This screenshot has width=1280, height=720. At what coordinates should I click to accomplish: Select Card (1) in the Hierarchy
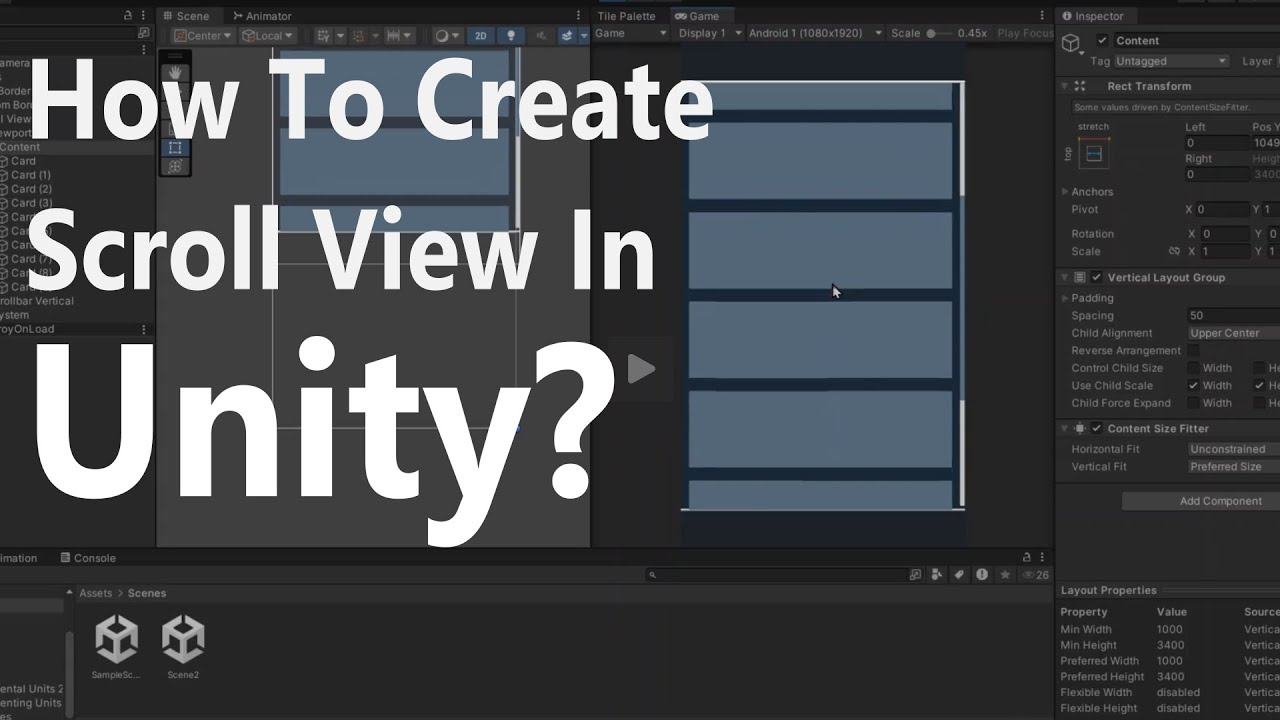click(31, 175)
